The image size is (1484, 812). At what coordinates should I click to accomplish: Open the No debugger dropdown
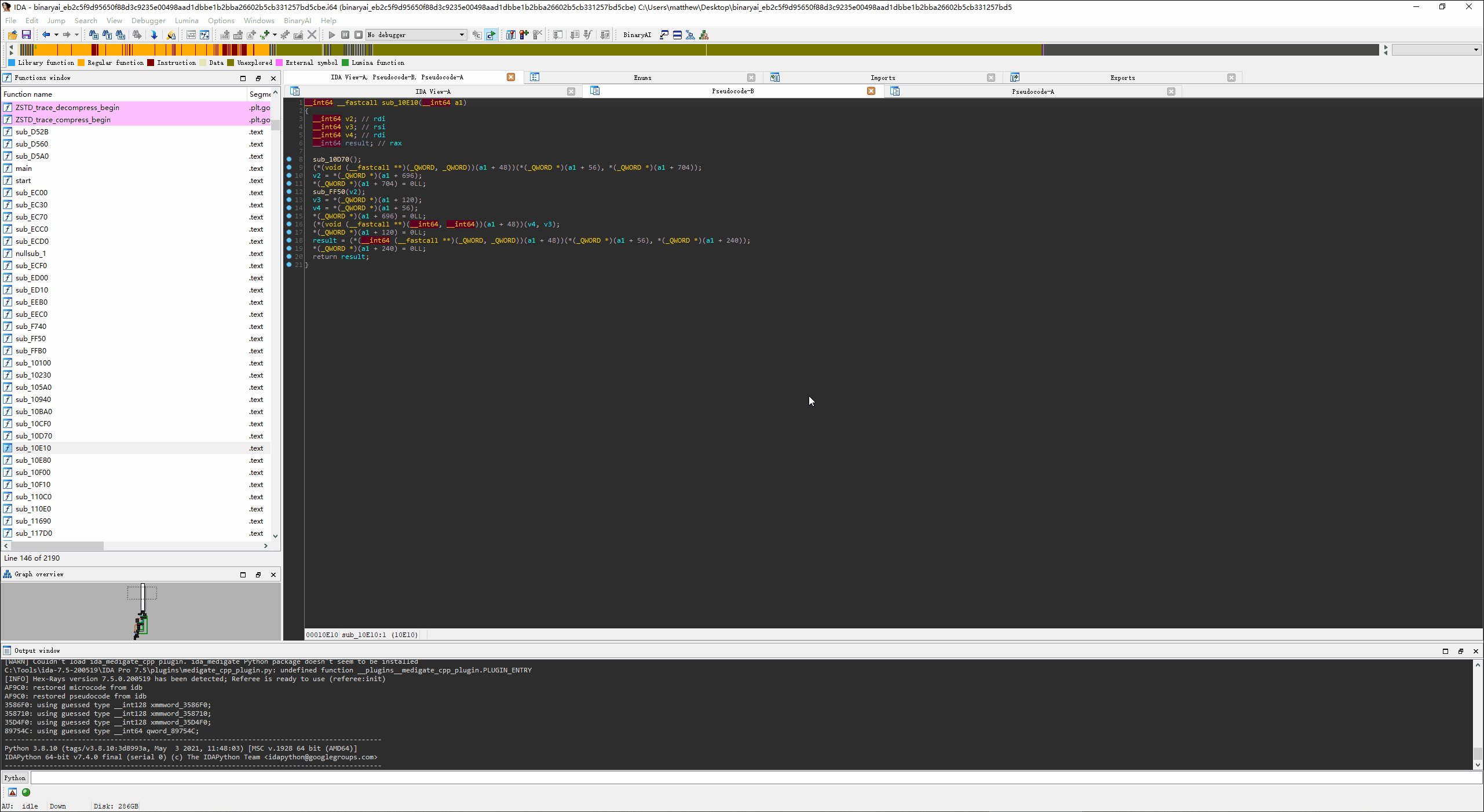[x=462, y=35]
